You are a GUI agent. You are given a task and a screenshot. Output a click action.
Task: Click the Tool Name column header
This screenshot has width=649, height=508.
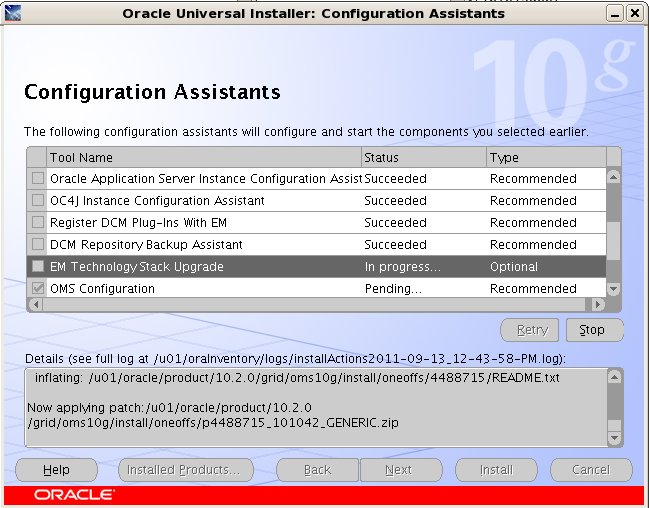point(204,158)
